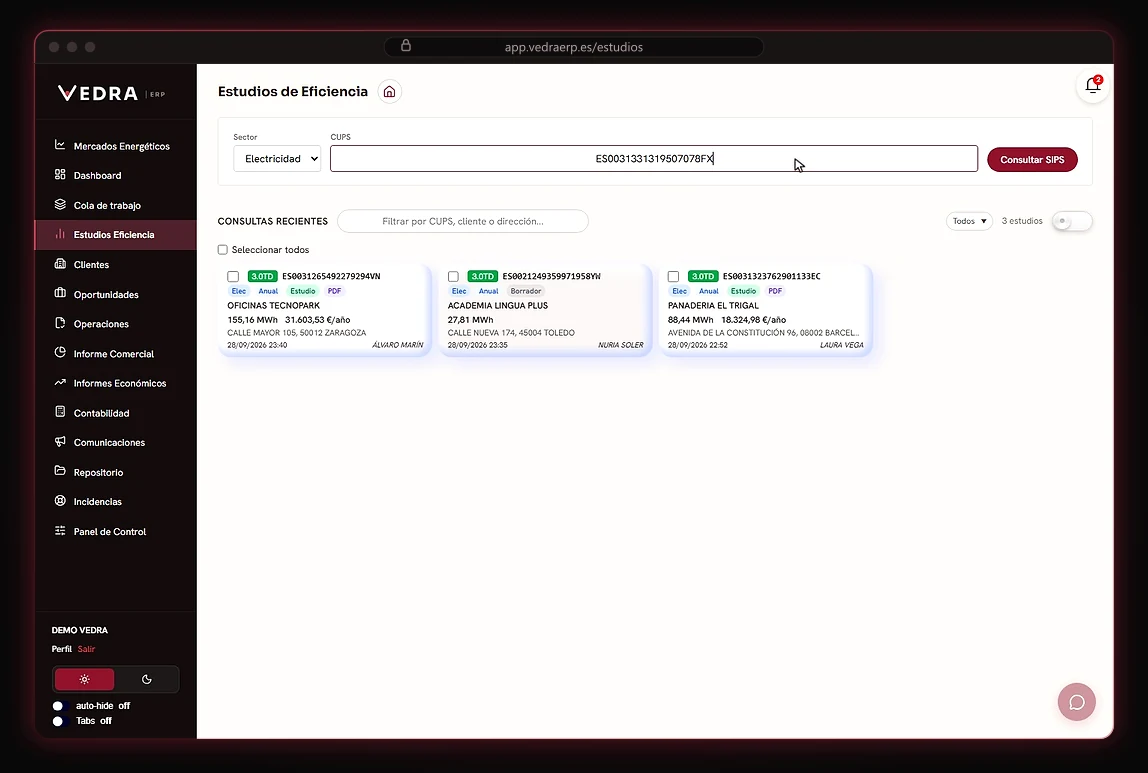Click CUPS code ES0031265492279294VN
Viewport: 1148px width, 773px height.
[331, 276]
